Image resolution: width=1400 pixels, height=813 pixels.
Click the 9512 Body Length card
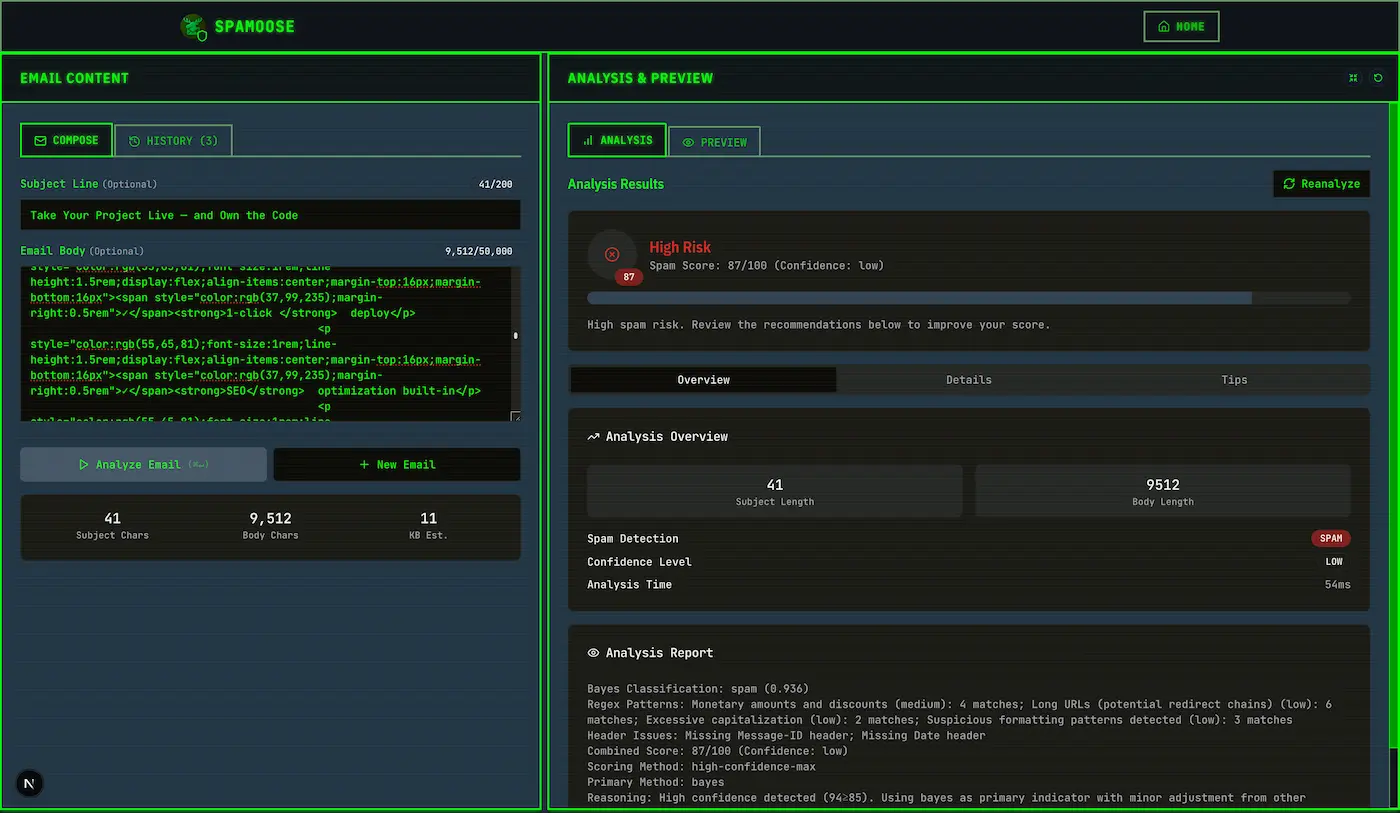click(x=1163, y=491)
